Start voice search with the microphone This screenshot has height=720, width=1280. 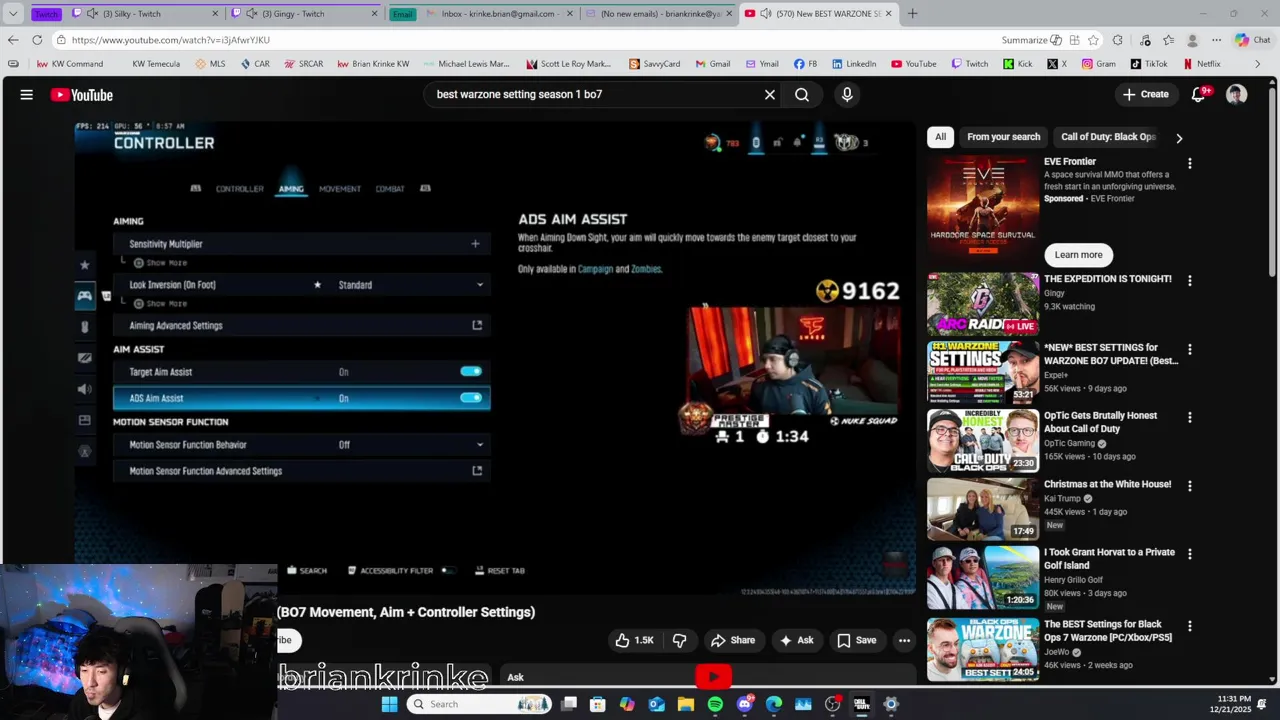point(847,94)
